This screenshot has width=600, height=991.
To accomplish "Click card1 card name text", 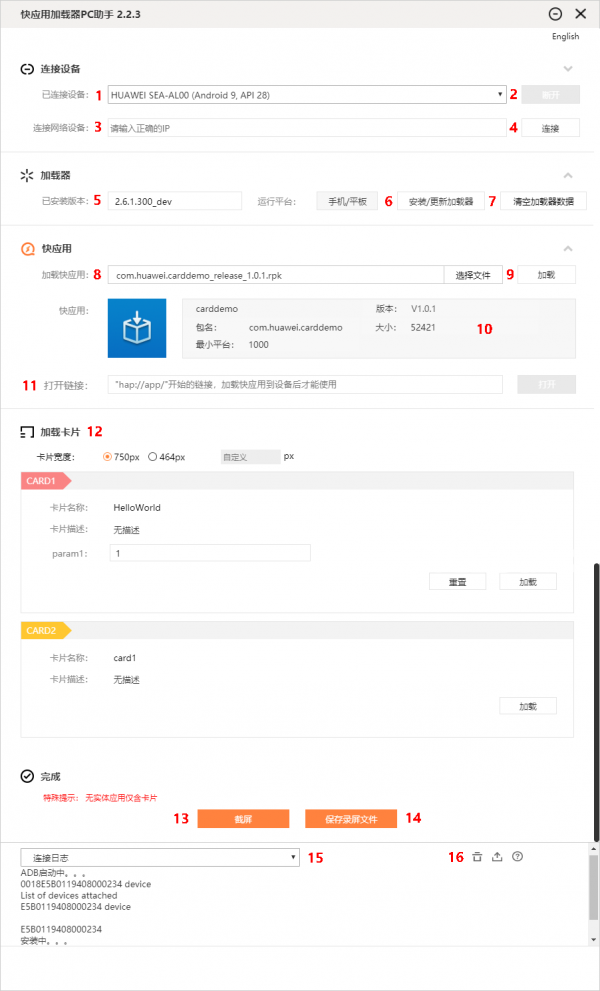I will tap(125, 658).
